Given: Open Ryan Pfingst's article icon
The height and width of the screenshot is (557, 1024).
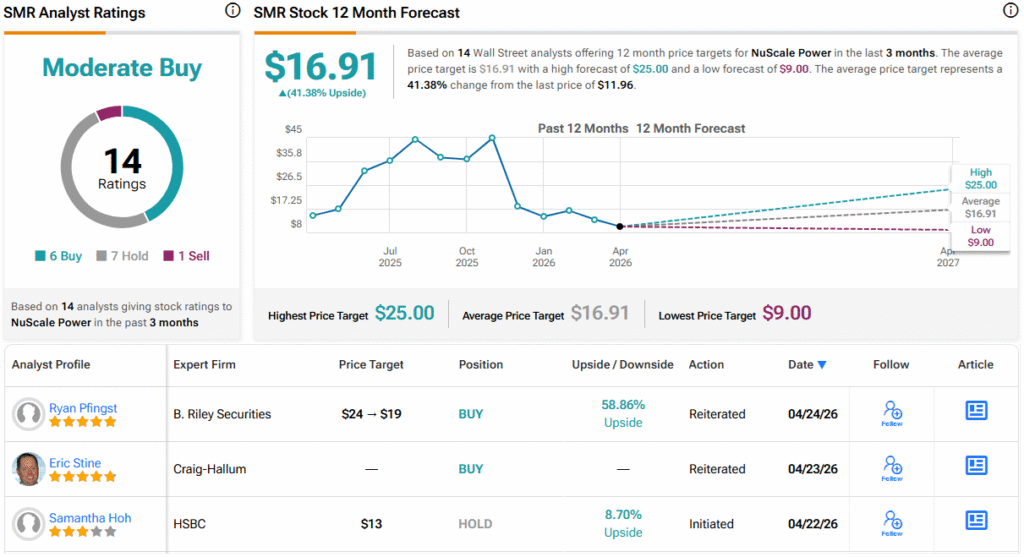Looking at the screenshot, I should 976,411.
